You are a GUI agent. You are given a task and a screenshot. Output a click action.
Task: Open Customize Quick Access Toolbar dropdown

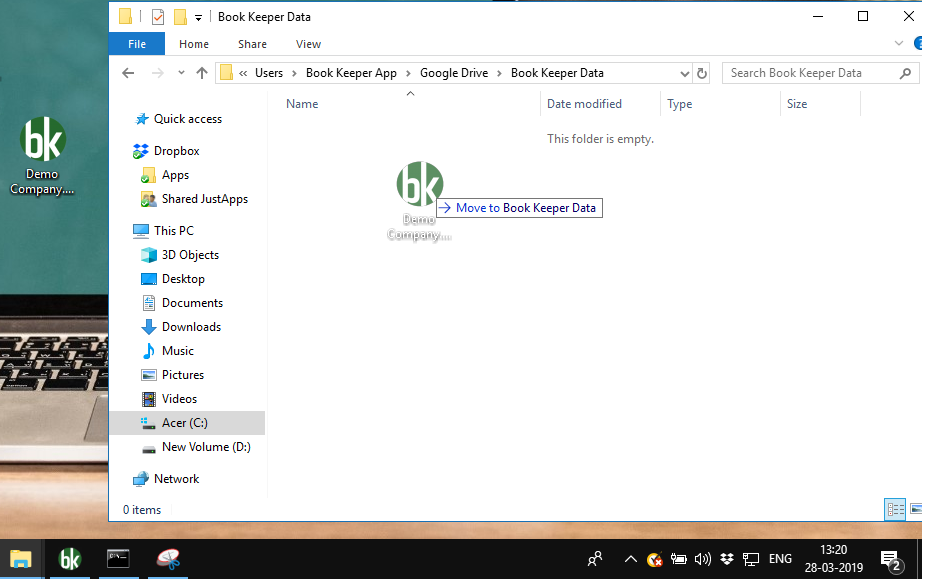(x=198, y=18)
